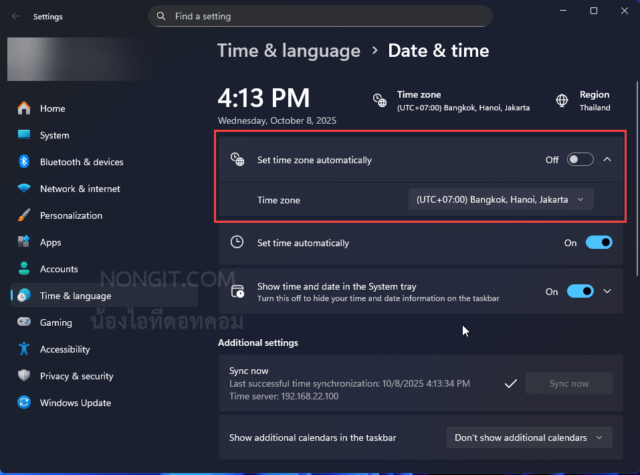Click Time & language breadcrumb link
Screen dimensions: 640x475
pos(289,51)
